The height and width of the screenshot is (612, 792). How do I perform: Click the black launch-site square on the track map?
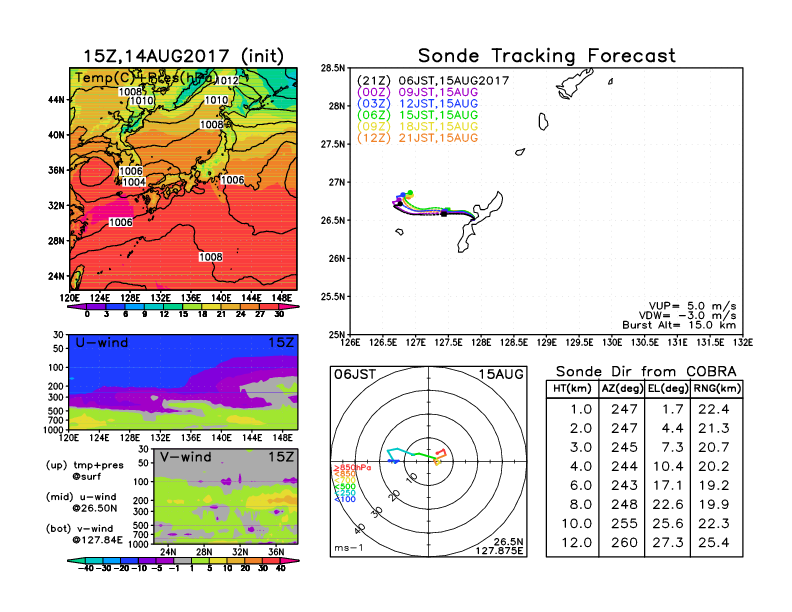[x=444, y=214]
